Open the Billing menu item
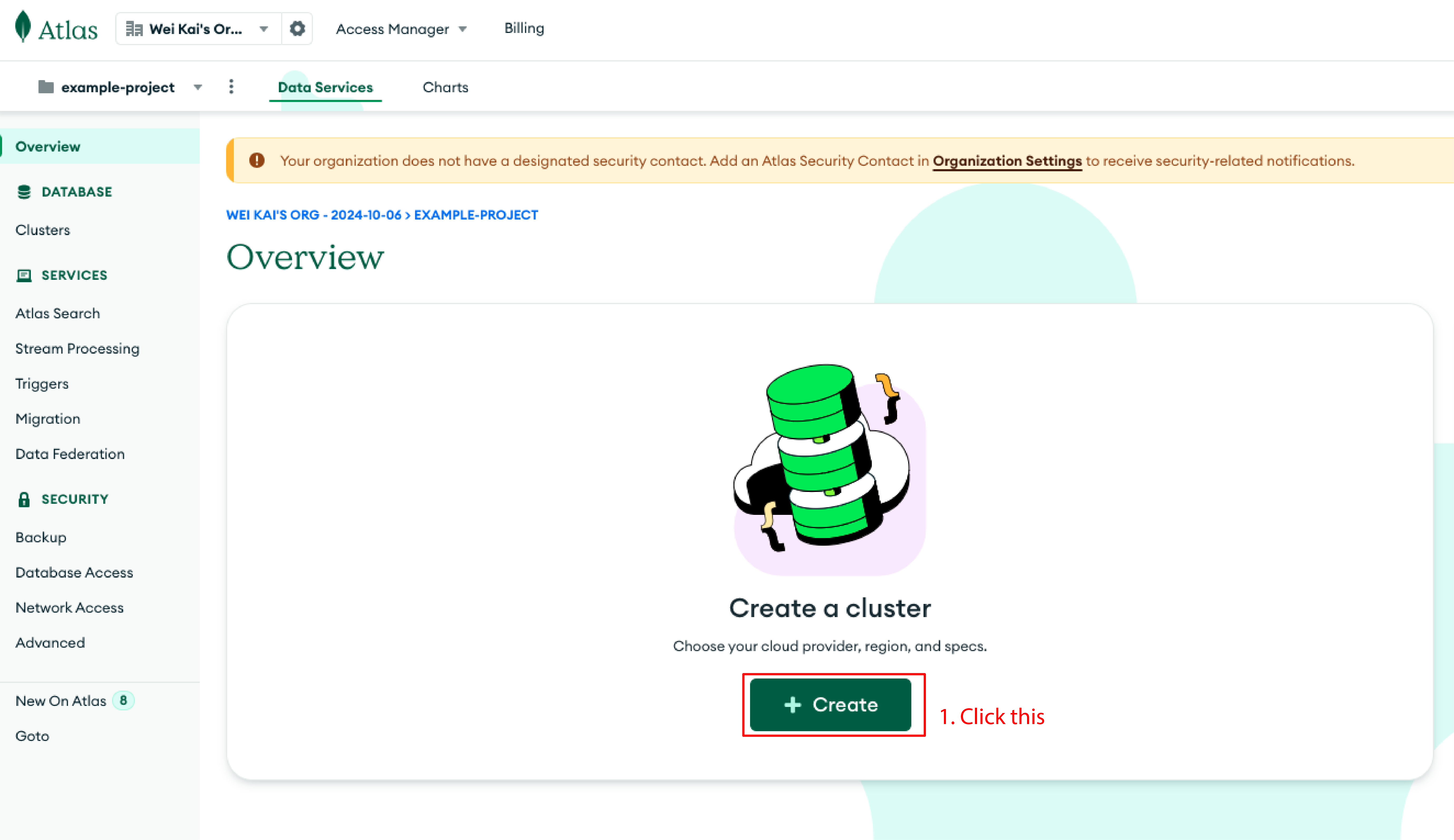This screenshot has height=840, width=1454. coord(524,28)
